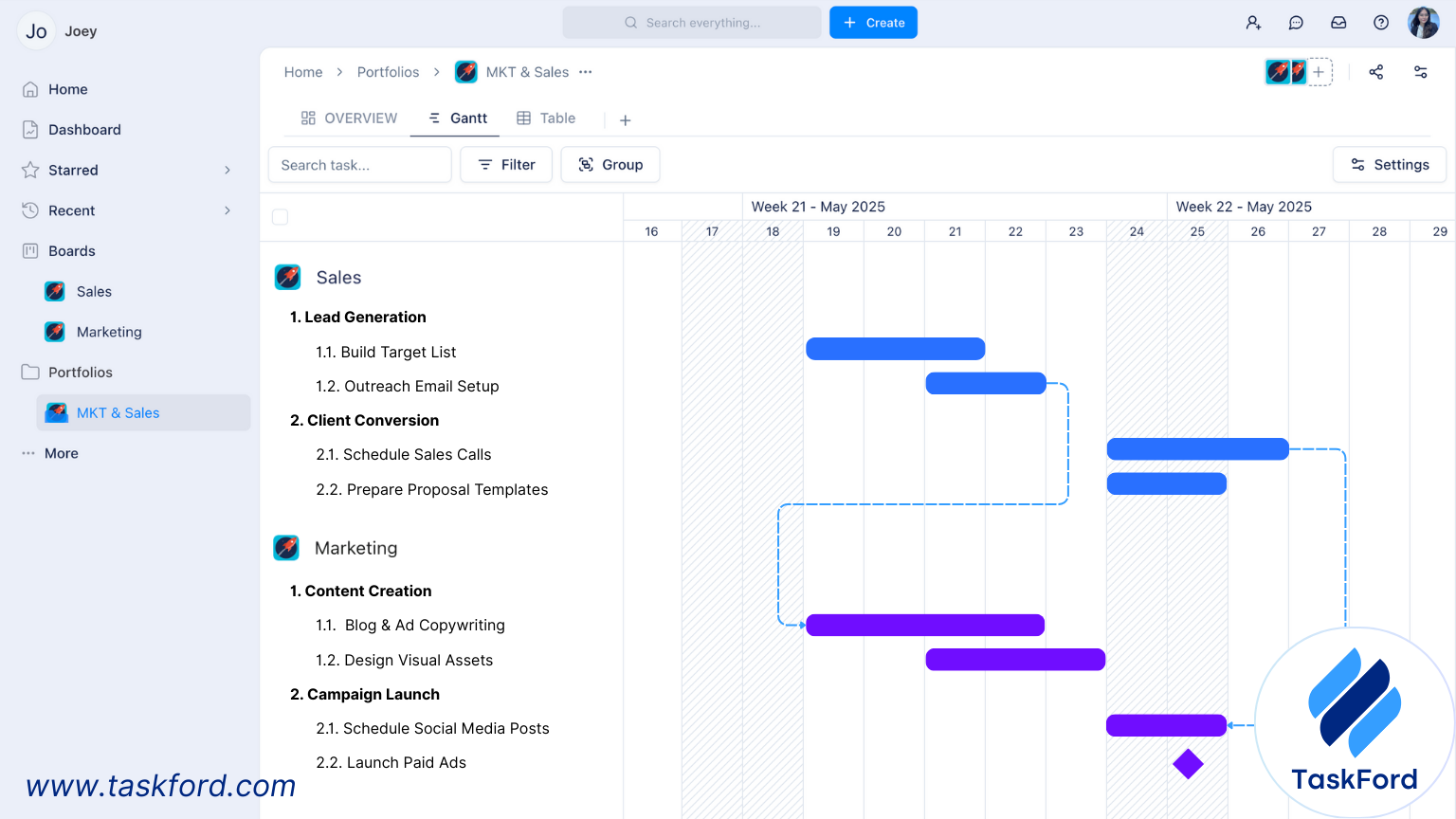Click the purple Campaign Launch milestone diamond
Viewport: 1456px width, 819px height.
tap(1189, 764)
